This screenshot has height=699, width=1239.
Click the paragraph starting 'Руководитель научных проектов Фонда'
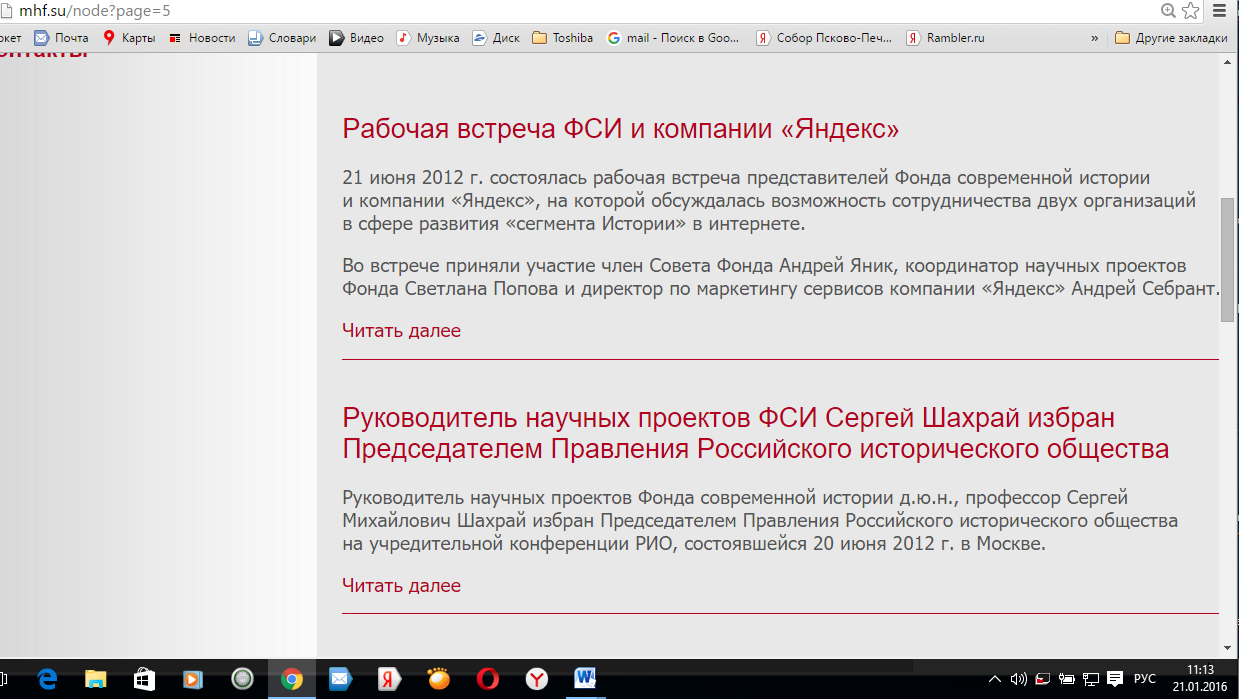coord(760,521)
